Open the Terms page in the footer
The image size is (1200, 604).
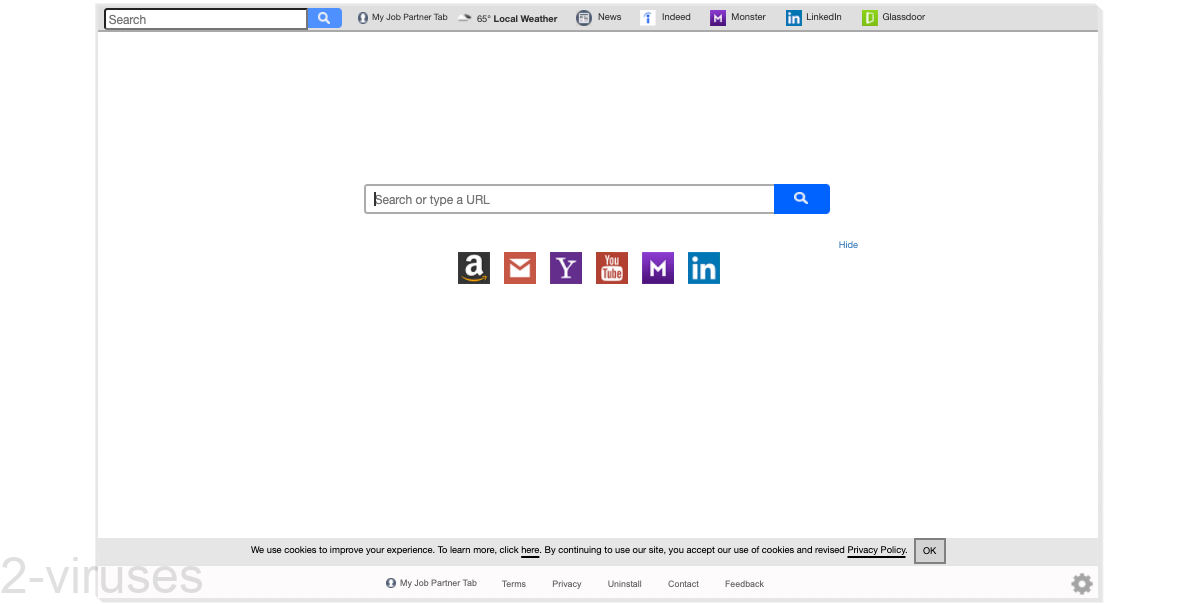pyautogui.click(x=513, y=584)
